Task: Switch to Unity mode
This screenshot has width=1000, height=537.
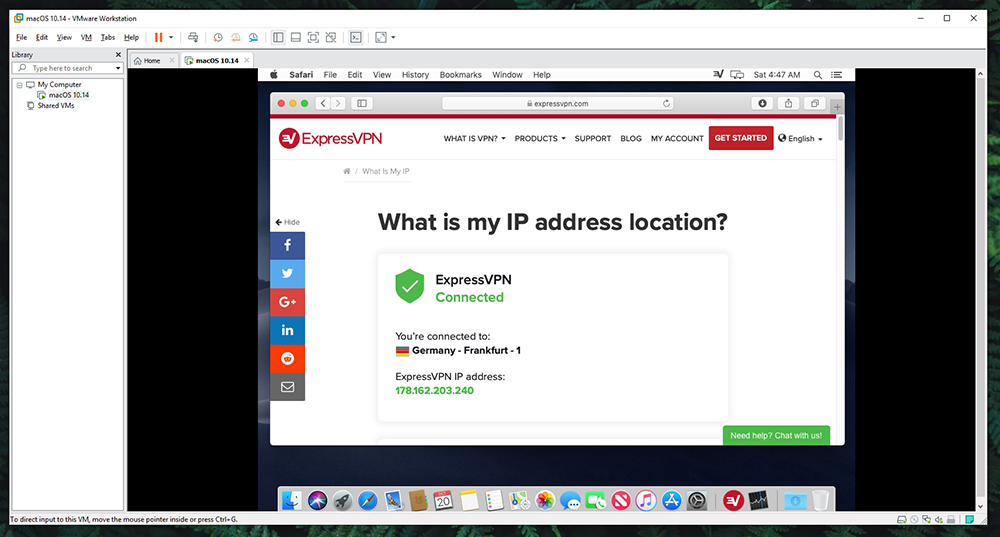Action: click(x=331, y=38)
